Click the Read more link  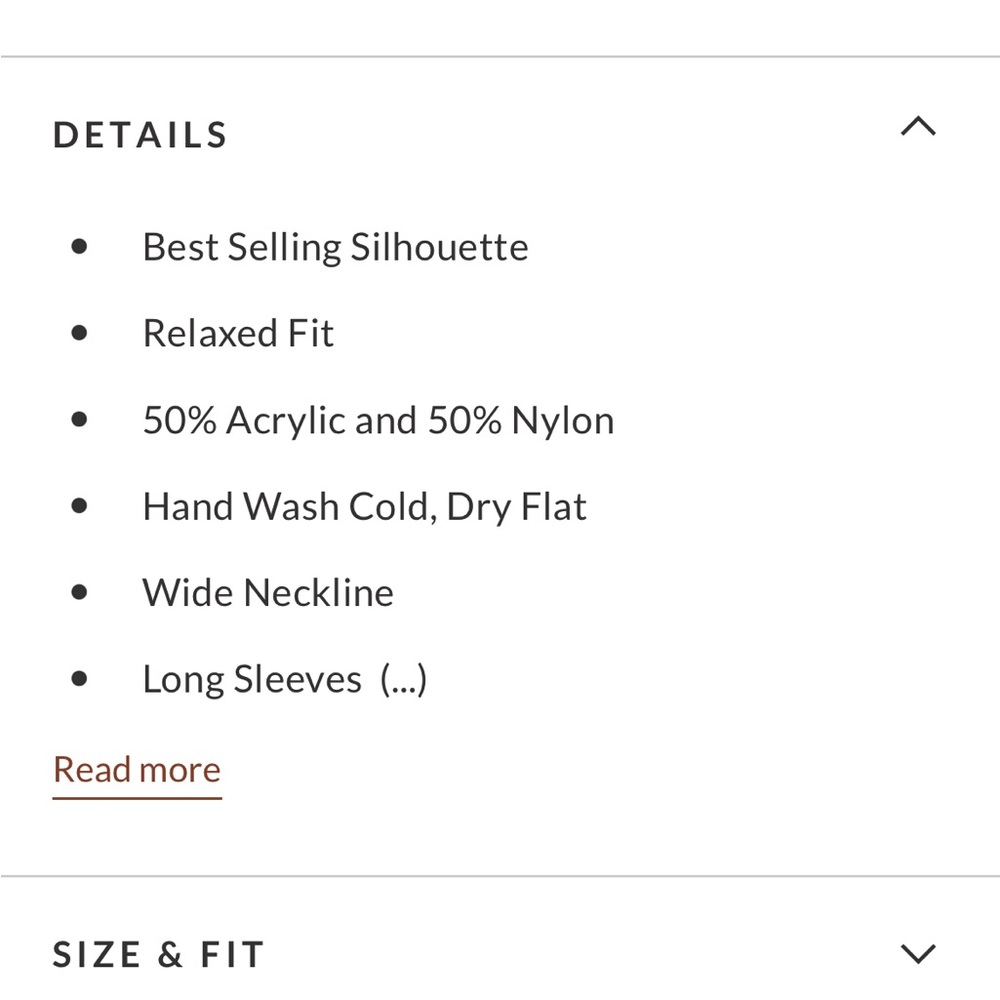pyautogui.click(x=137, y=770)
